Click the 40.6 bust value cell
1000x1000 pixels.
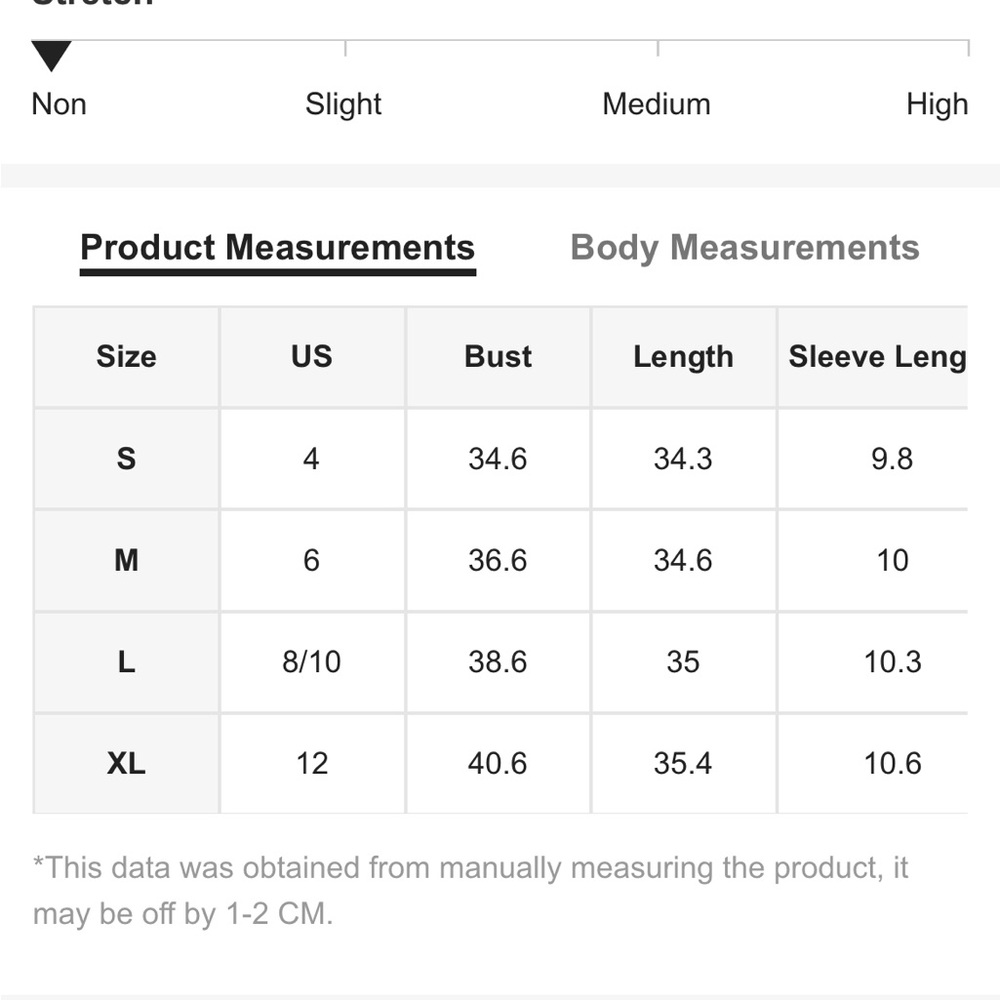497,763
